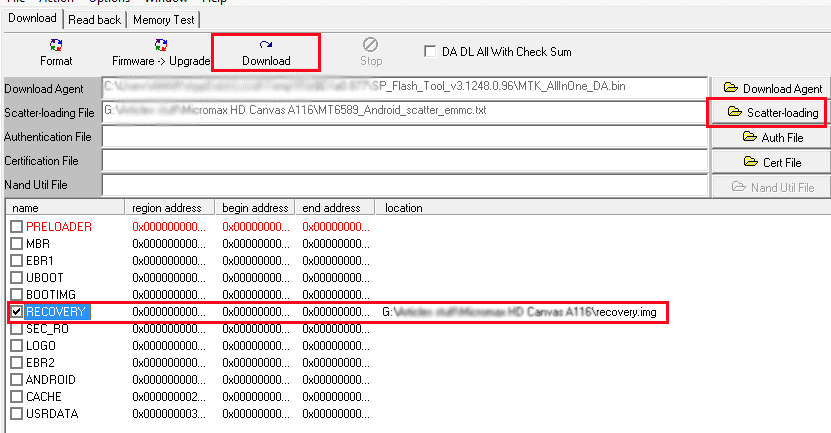The image size is (831, 433).
Task: Select the MBR row name
Action: tap(38, 244)
